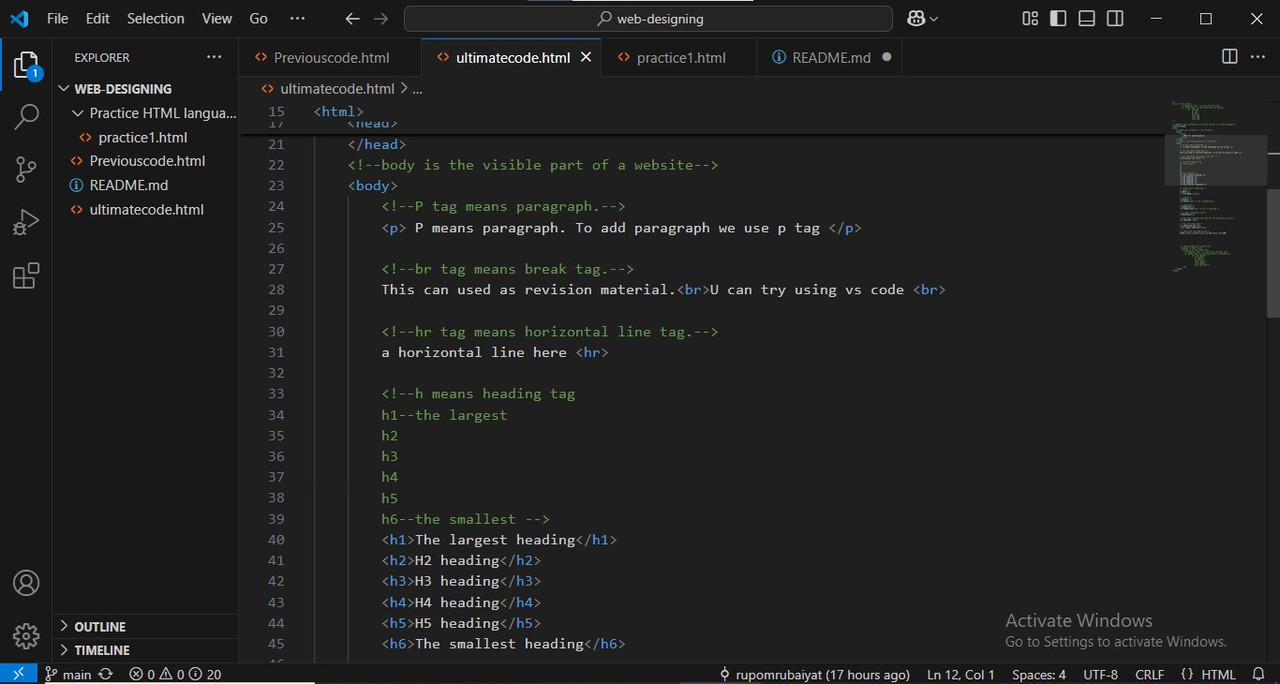Go forward with the right arrow
Viewport: 1280px width, 684px height.
pyautogui.click(x=380, y=18)
